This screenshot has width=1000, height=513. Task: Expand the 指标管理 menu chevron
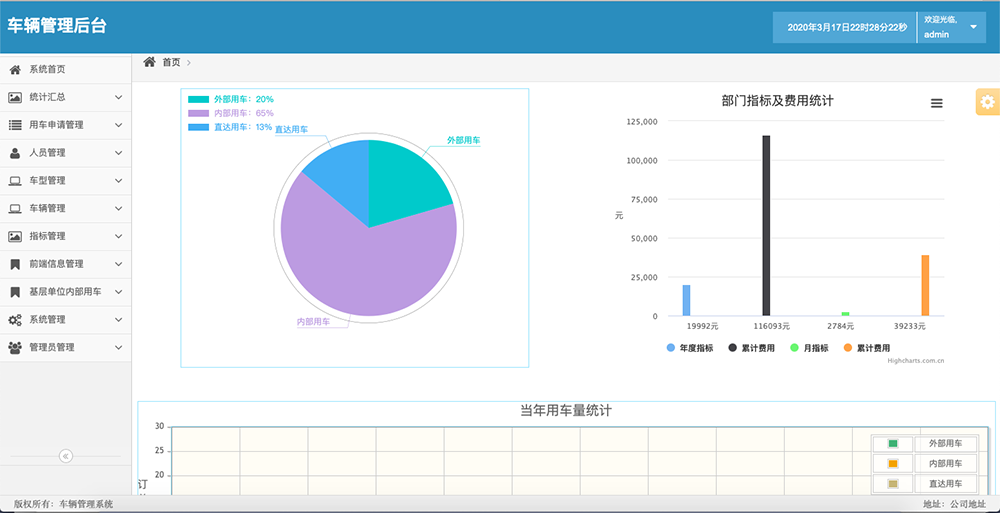pyautogui.click(x=119, y=236)
